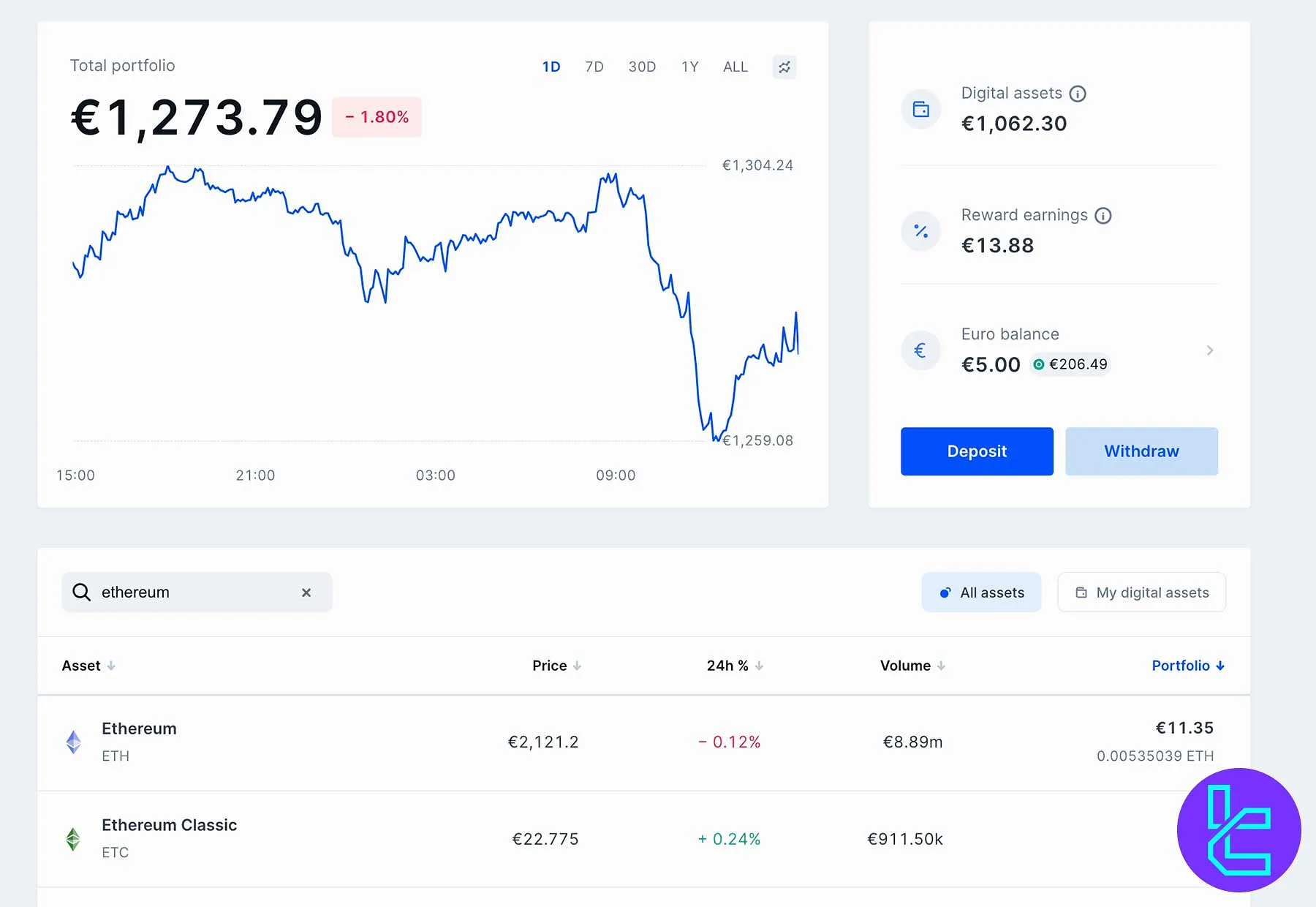Click the Ethereum ETH coin logo
The width and height of the screenshot is (1316, 907).
click(74, 742)
